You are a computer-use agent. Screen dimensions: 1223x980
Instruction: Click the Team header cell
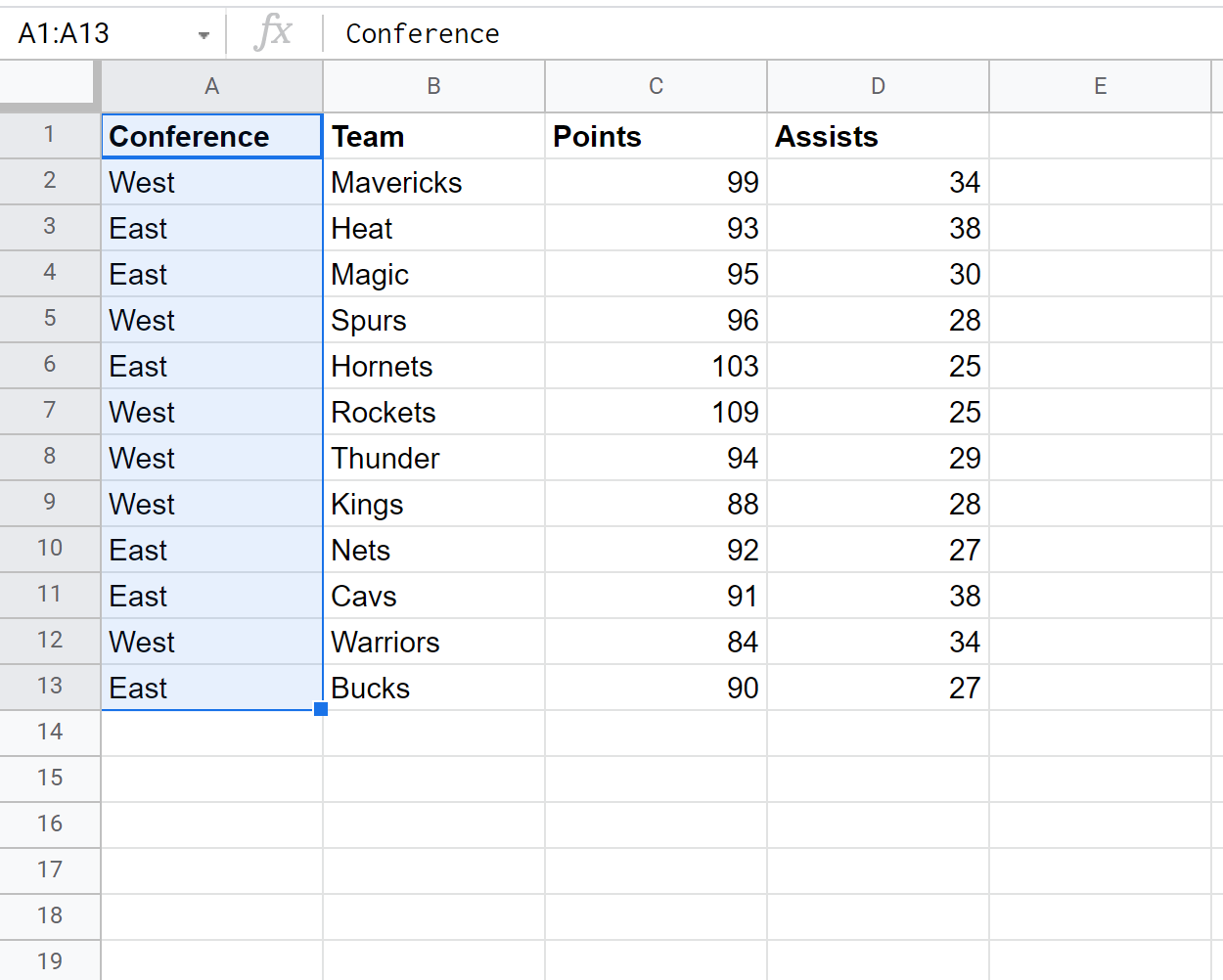[434, 136]
